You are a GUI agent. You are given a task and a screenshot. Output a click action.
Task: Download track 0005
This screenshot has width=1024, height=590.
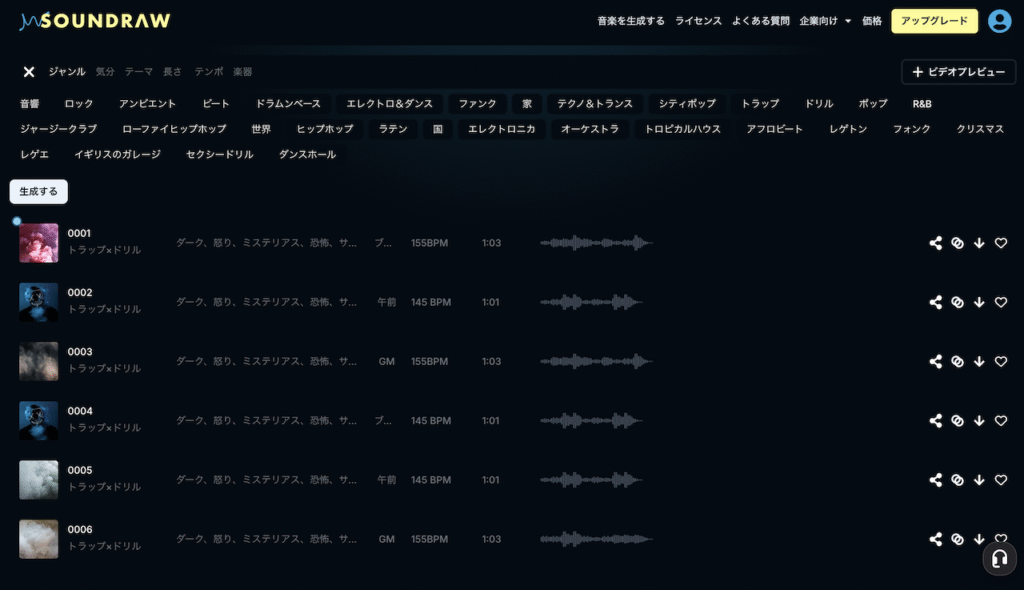pyautogui.click(x=979, y=480)
